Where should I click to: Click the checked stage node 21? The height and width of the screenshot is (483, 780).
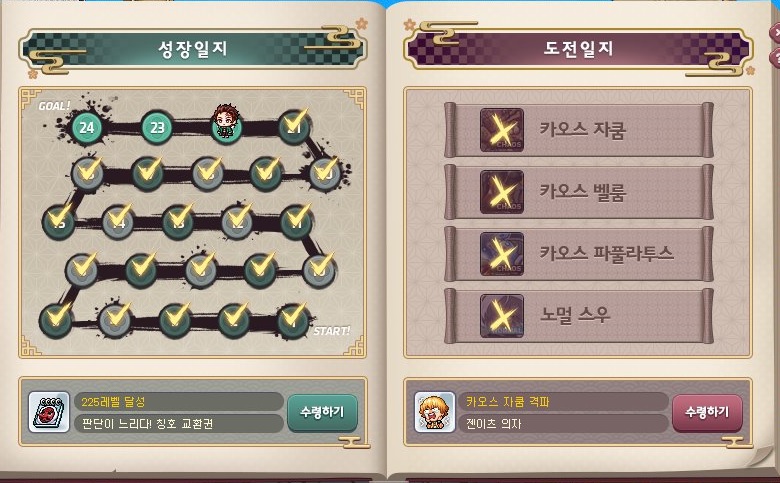tap(294, 127)
